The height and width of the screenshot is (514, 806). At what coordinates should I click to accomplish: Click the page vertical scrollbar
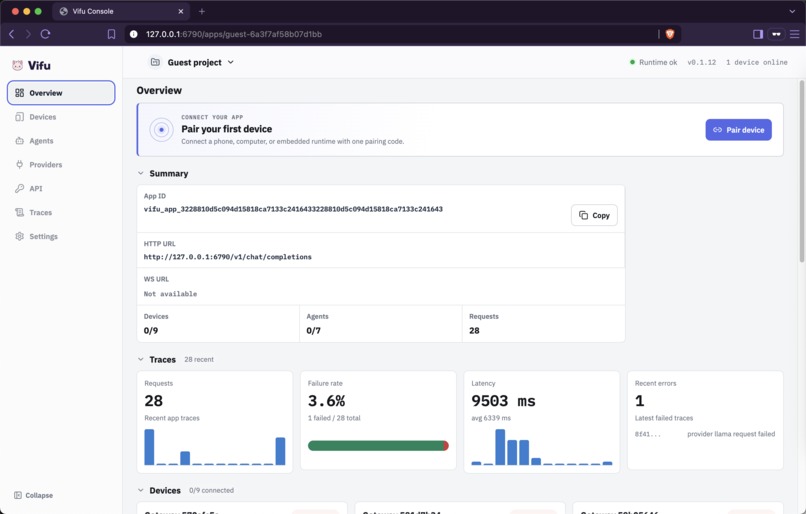801,172
